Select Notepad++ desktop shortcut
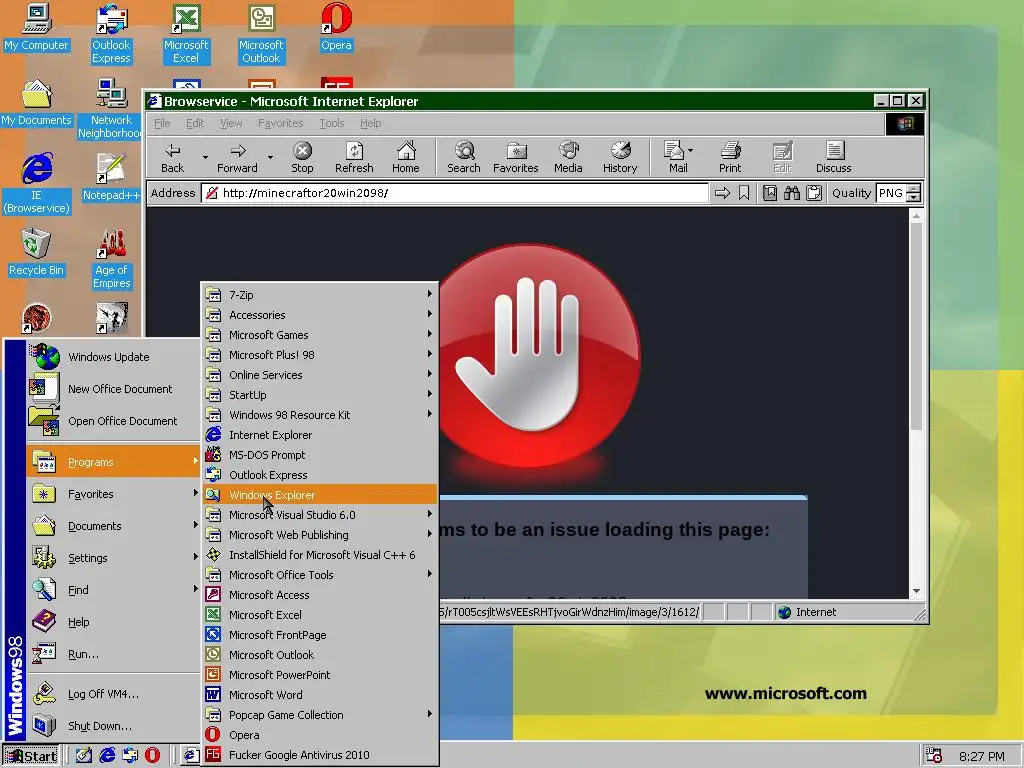 click(111, 178)
